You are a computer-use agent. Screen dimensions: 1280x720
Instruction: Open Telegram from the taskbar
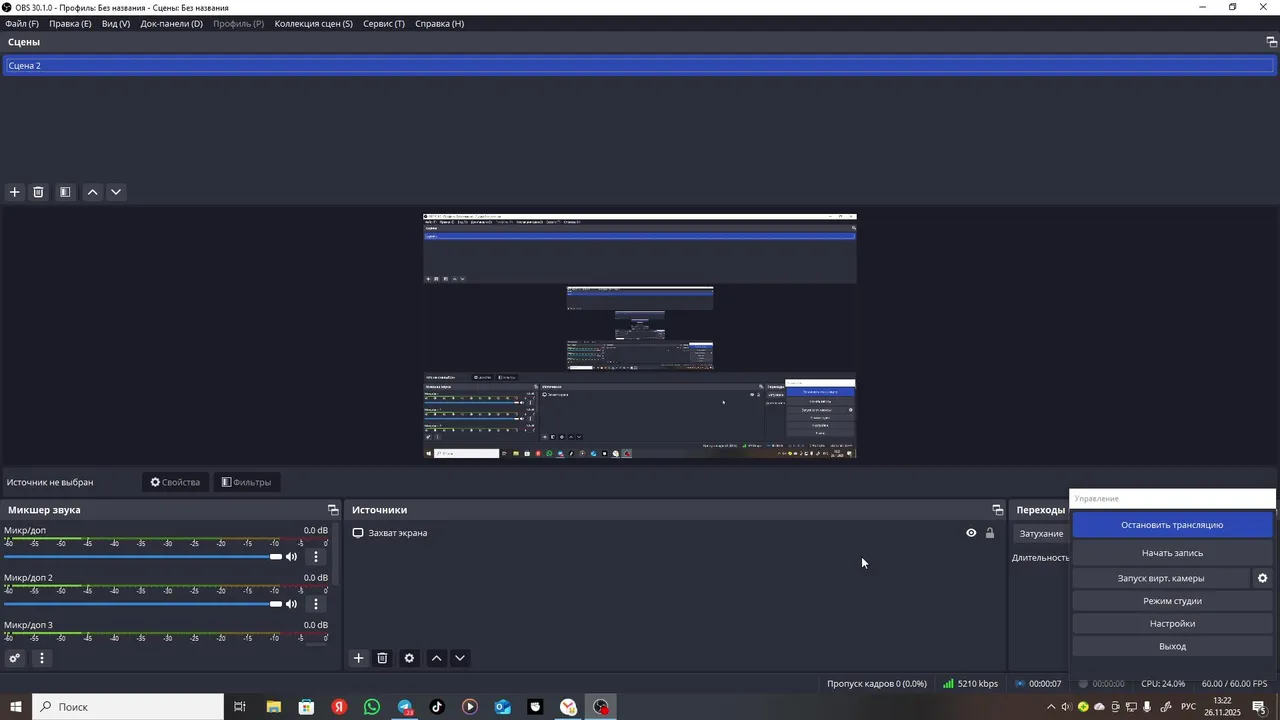coord(405,707)
